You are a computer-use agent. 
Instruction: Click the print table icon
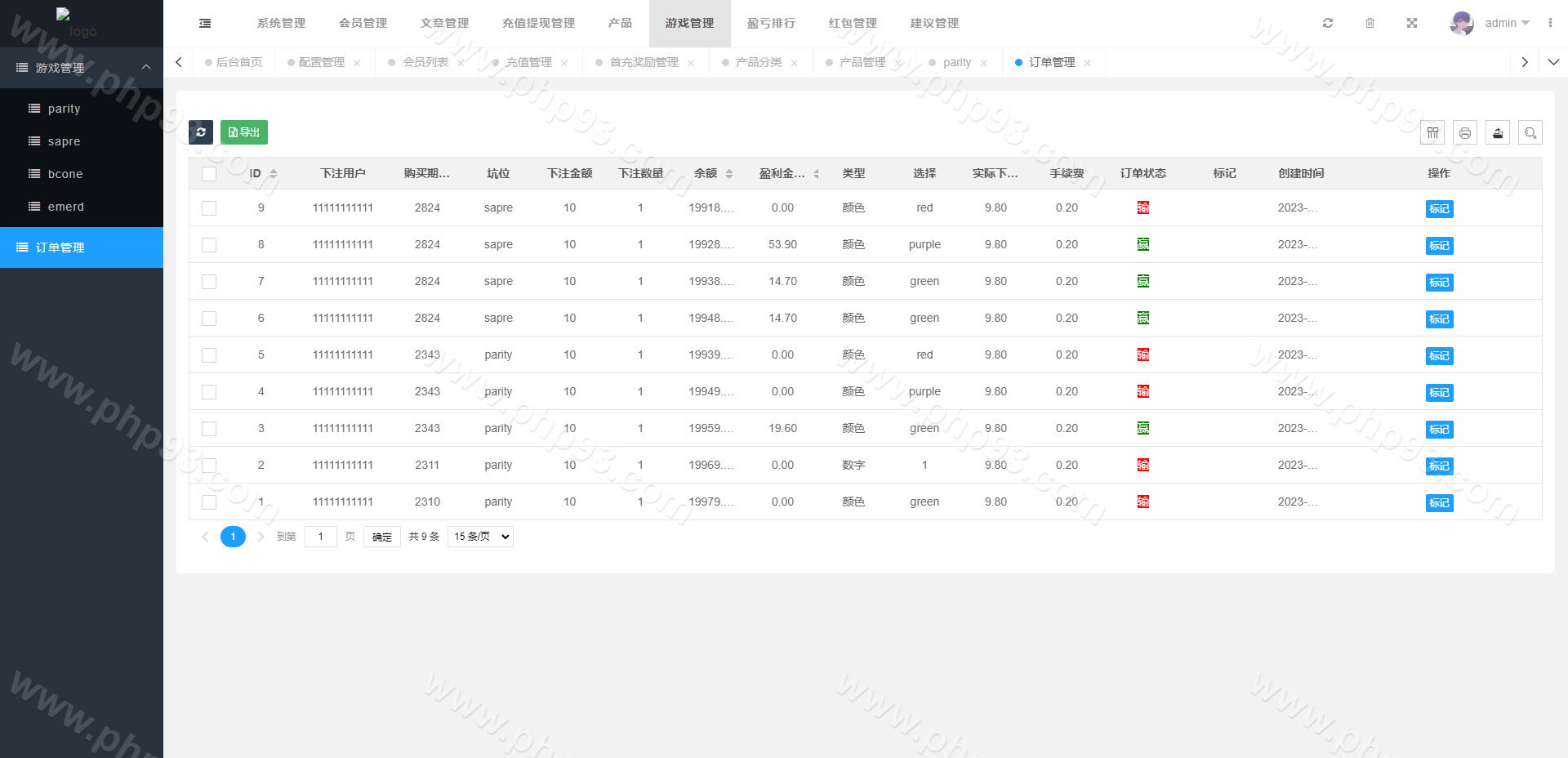coord(1465,132)
